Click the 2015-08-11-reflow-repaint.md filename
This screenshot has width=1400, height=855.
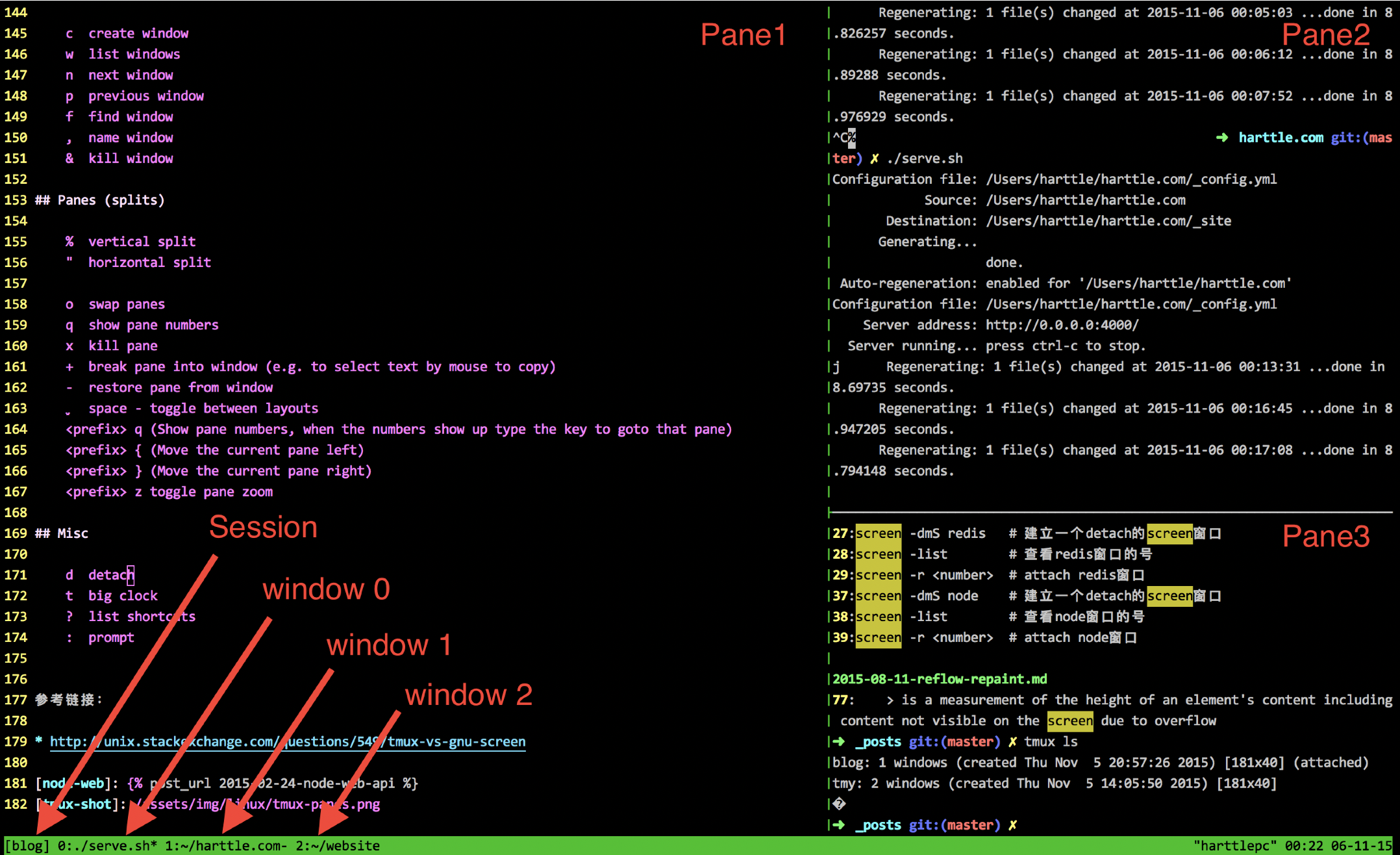tap(940, 679)
